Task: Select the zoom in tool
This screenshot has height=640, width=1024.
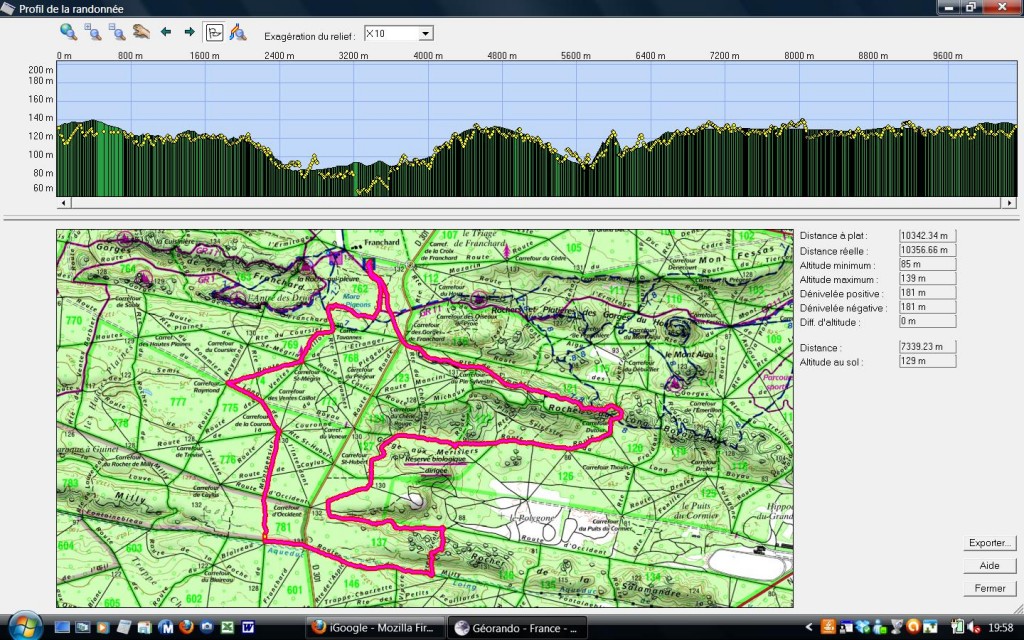Action: point(92,33)
